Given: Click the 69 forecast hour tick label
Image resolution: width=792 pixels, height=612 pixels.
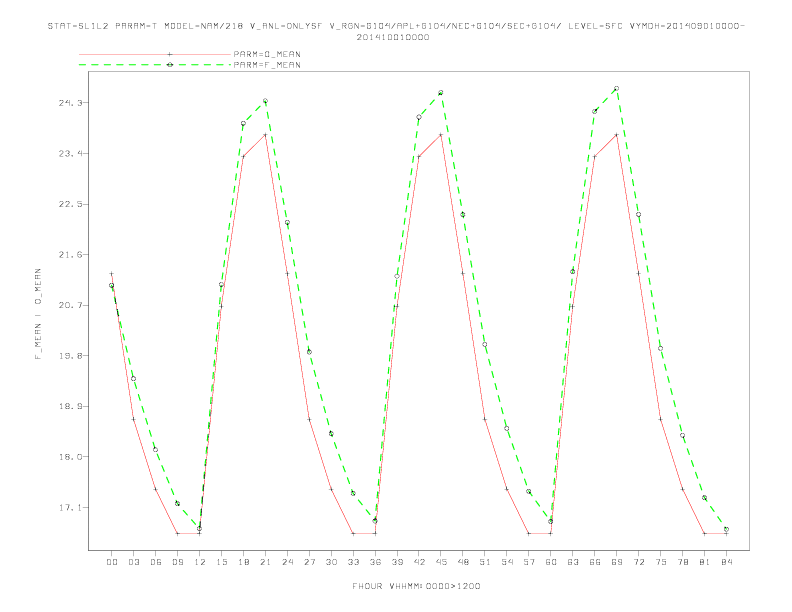Looking at the screenshot, I should [617, 562].
